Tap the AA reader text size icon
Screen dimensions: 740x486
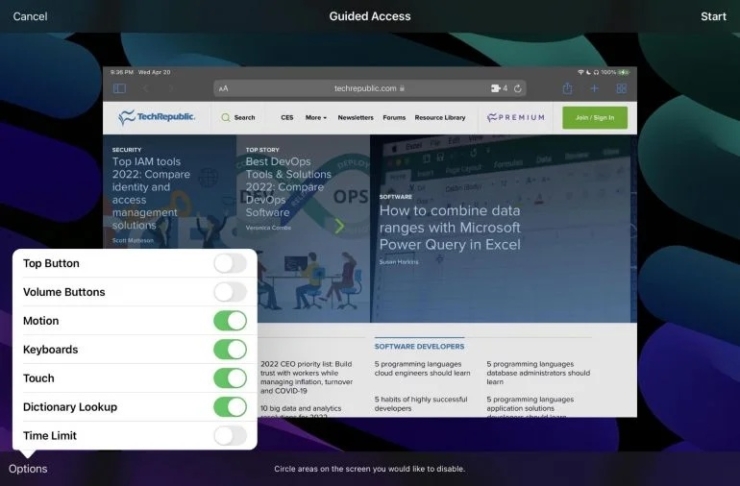click(x=223, y=89)
